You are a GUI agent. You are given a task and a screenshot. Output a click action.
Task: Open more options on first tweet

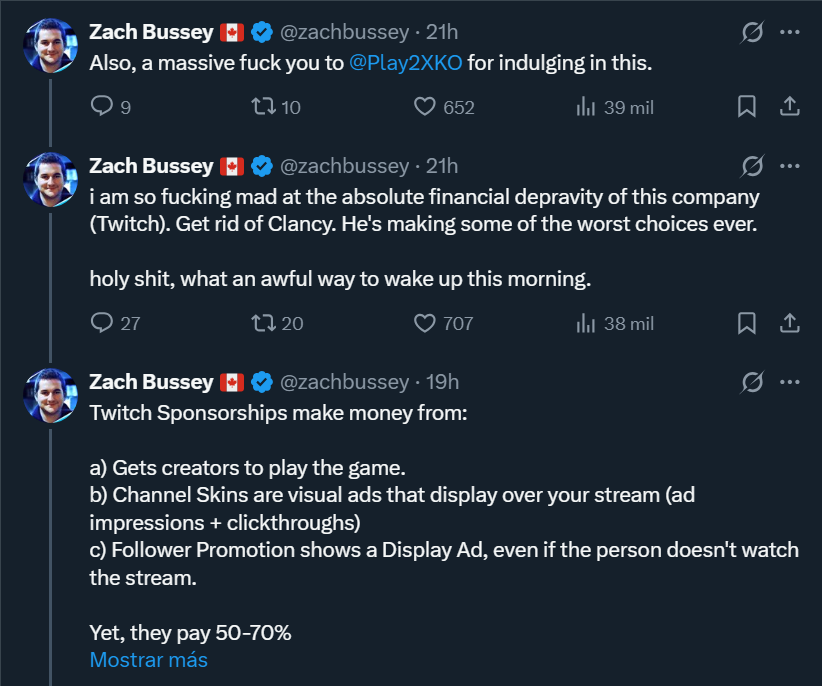[790, 31]
